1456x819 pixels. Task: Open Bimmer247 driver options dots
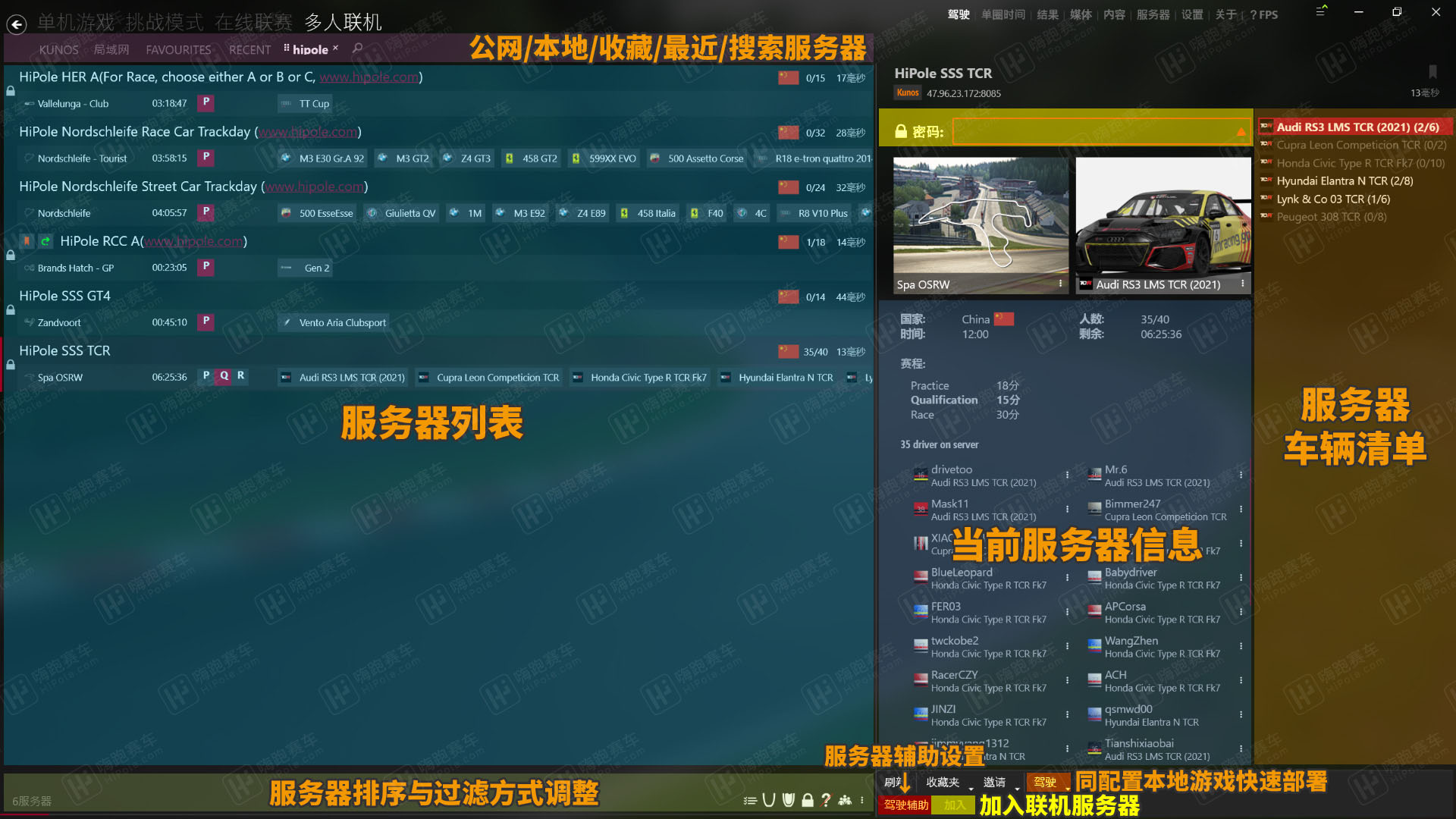coord(1241,510)
